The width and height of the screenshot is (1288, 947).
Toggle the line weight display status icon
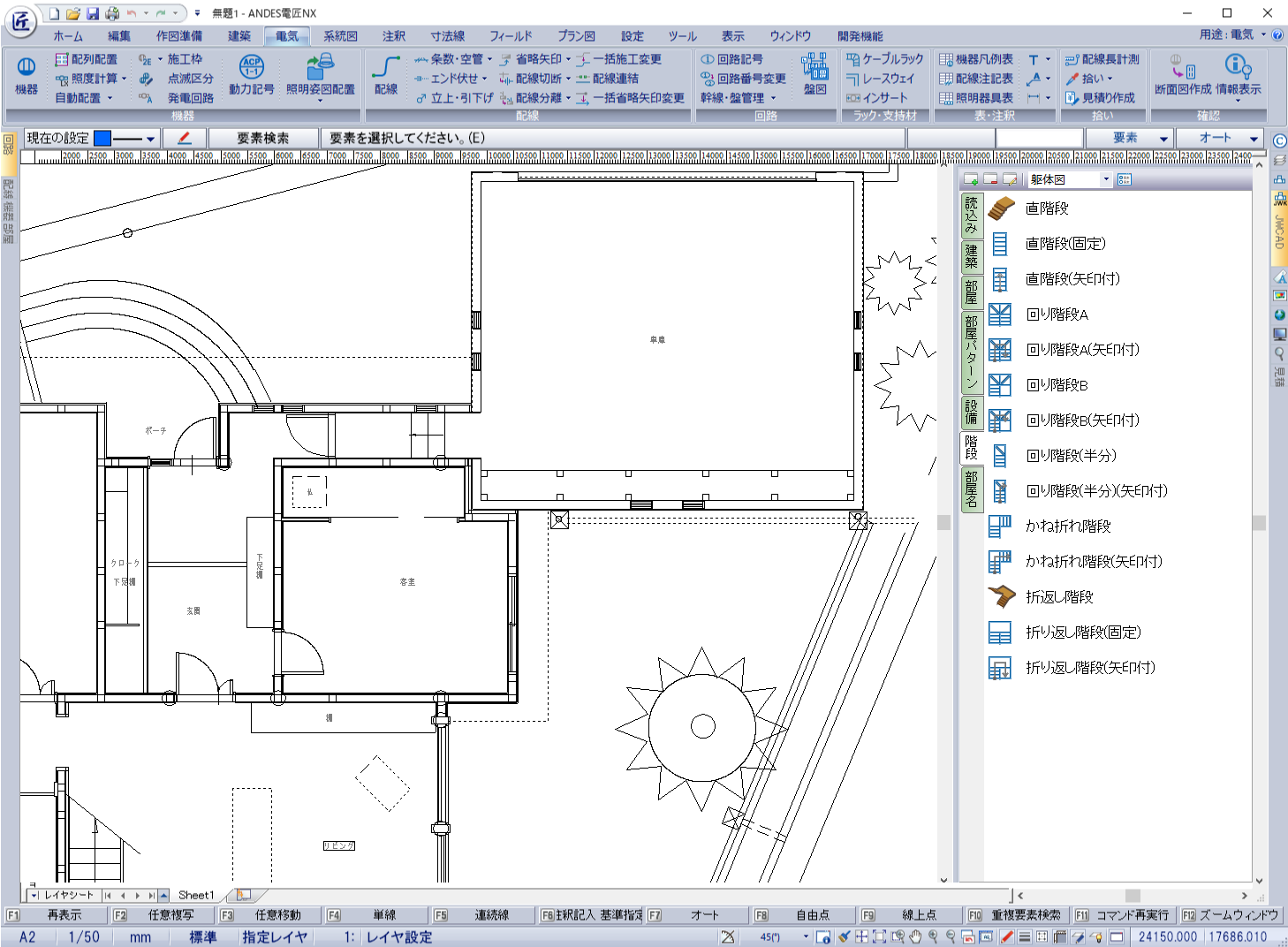(1025, 937)
